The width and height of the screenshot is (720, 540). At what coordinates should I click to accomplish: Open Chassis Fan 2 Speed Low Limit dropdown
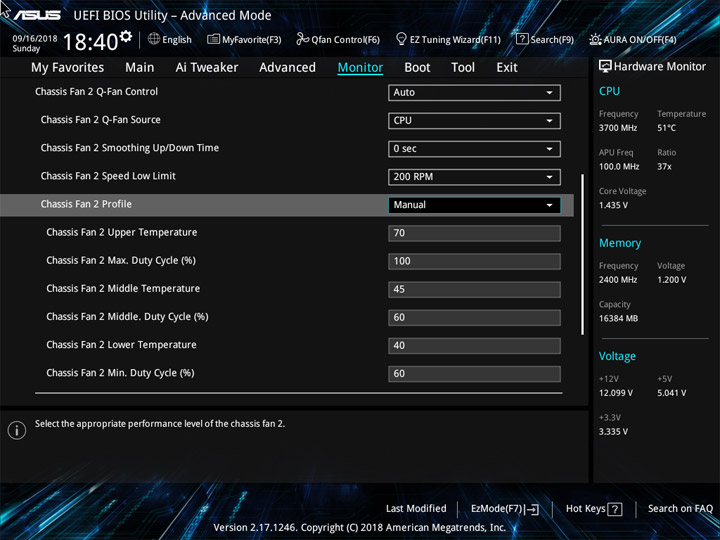[x=474, y=177]
